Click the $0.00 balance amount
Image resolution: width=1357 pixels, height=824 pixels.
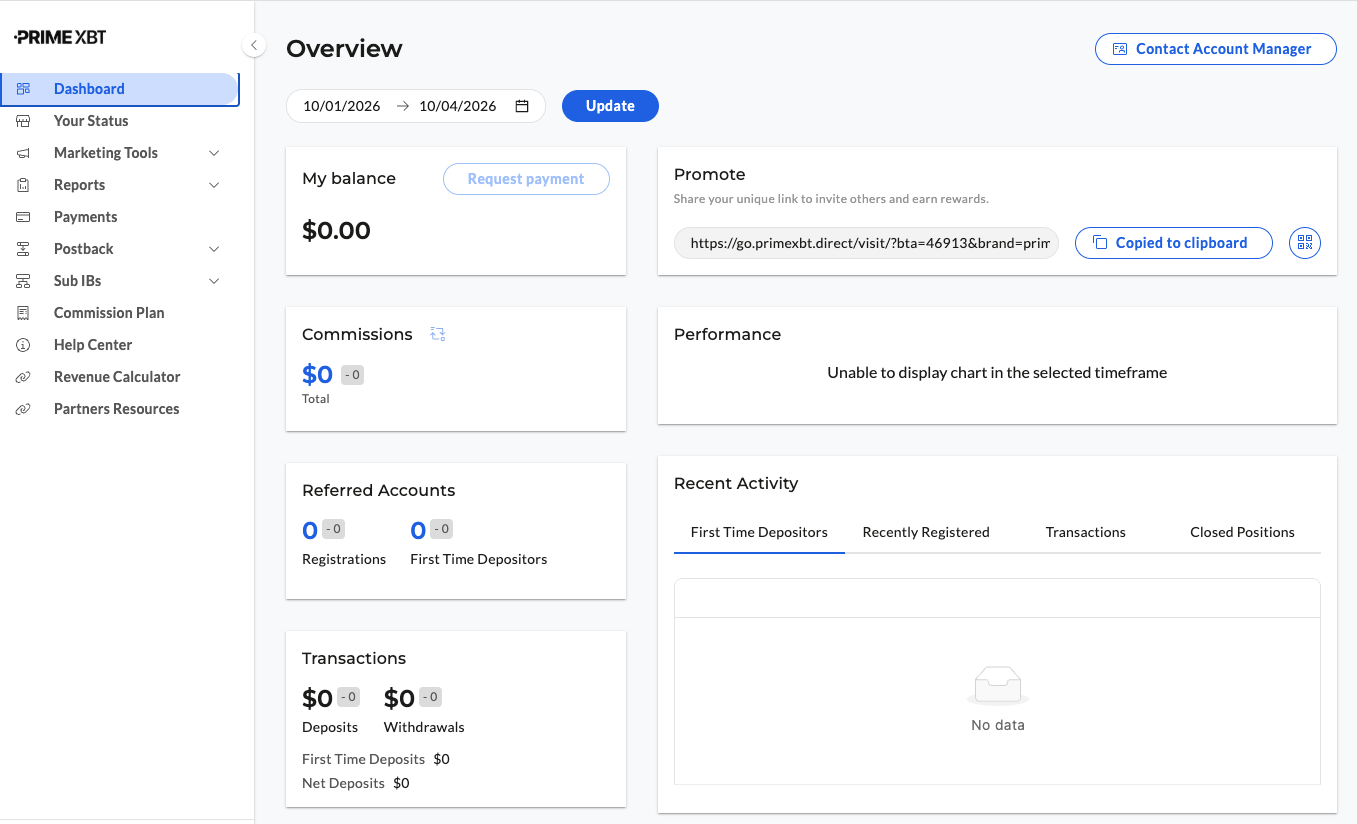click(336, 231)
